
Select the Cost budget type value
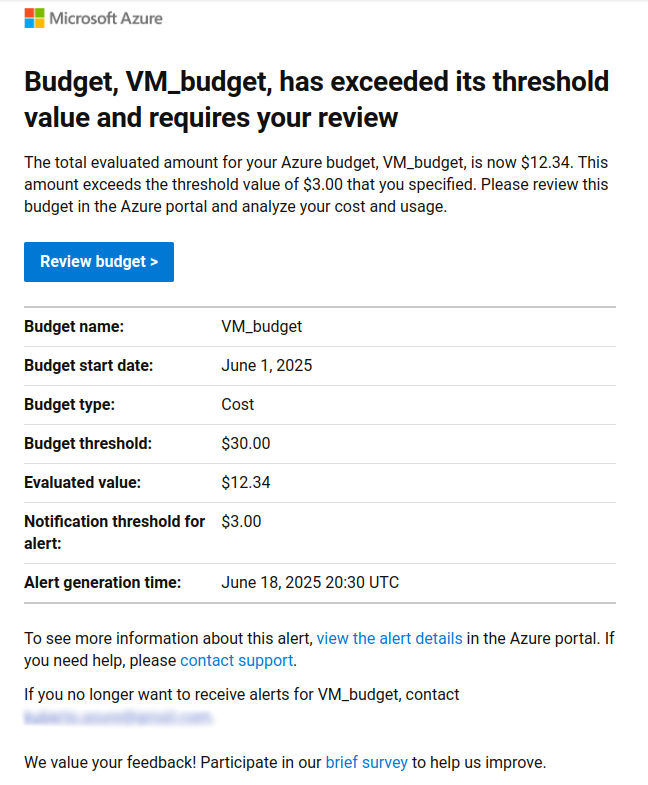pos(237,405)
